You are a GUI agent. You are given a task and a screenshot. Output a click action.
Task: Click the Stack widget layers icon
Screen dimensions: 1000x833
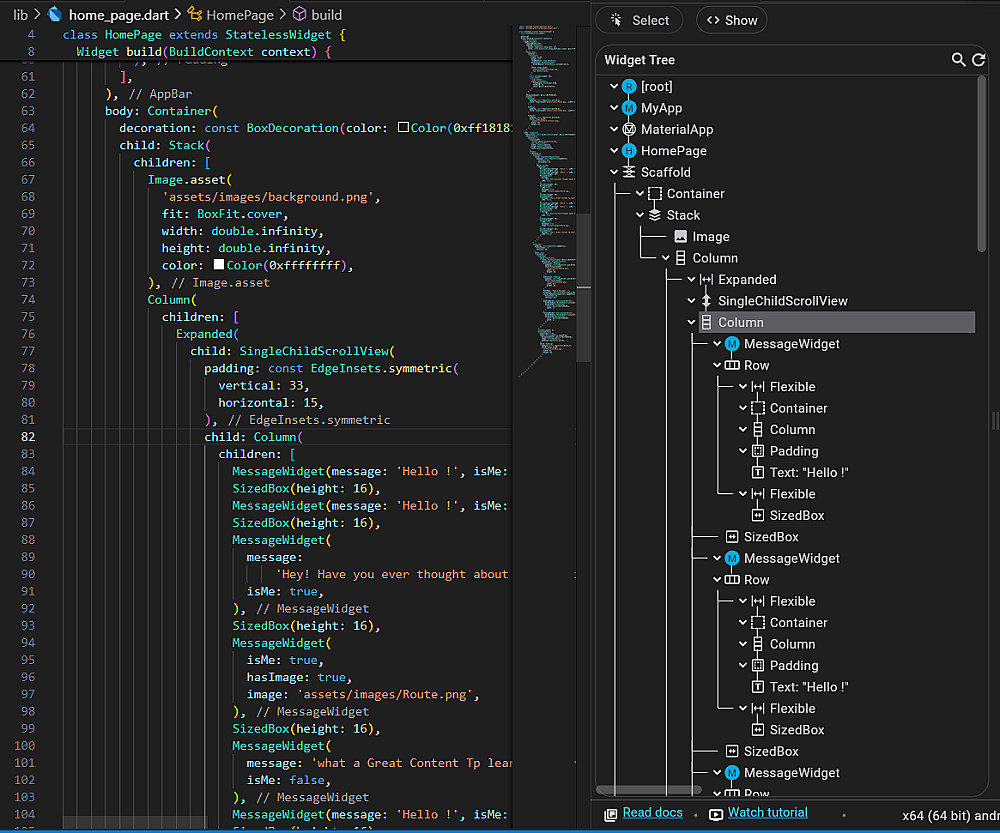point(655,215)
